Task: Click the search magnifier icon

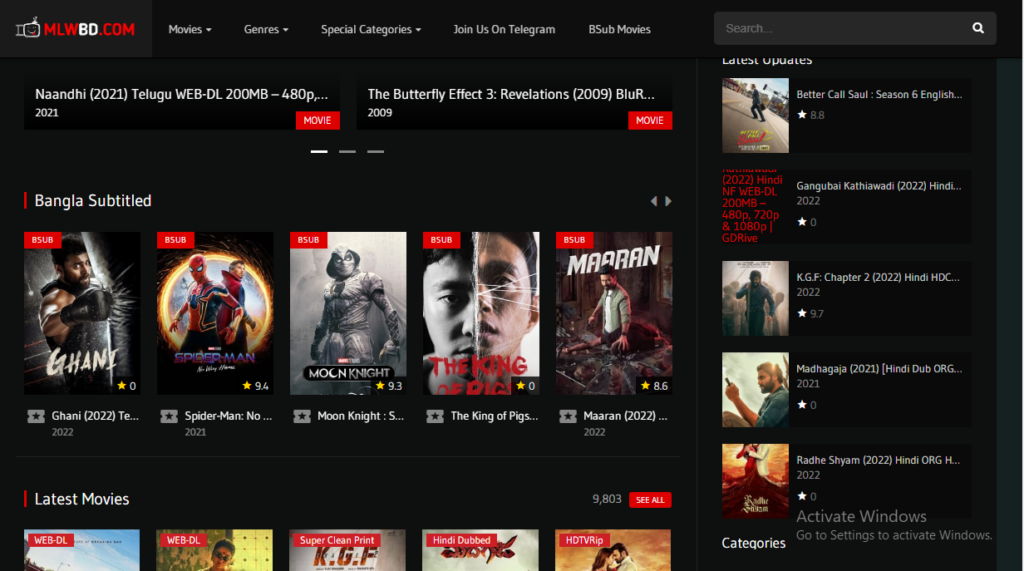Action: click(978, 28)
